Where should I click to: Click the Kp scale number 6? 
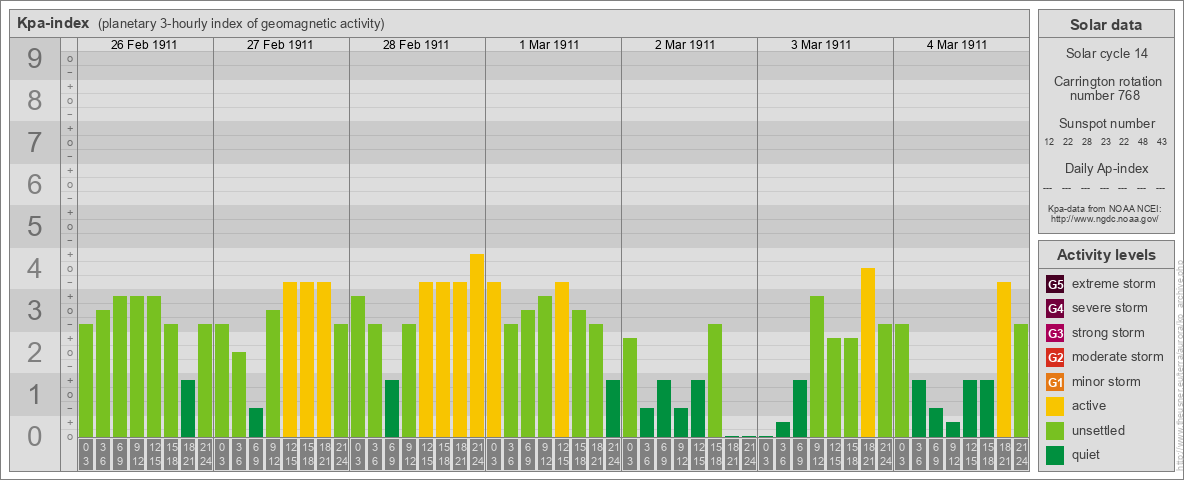click(x=35, y=184)
